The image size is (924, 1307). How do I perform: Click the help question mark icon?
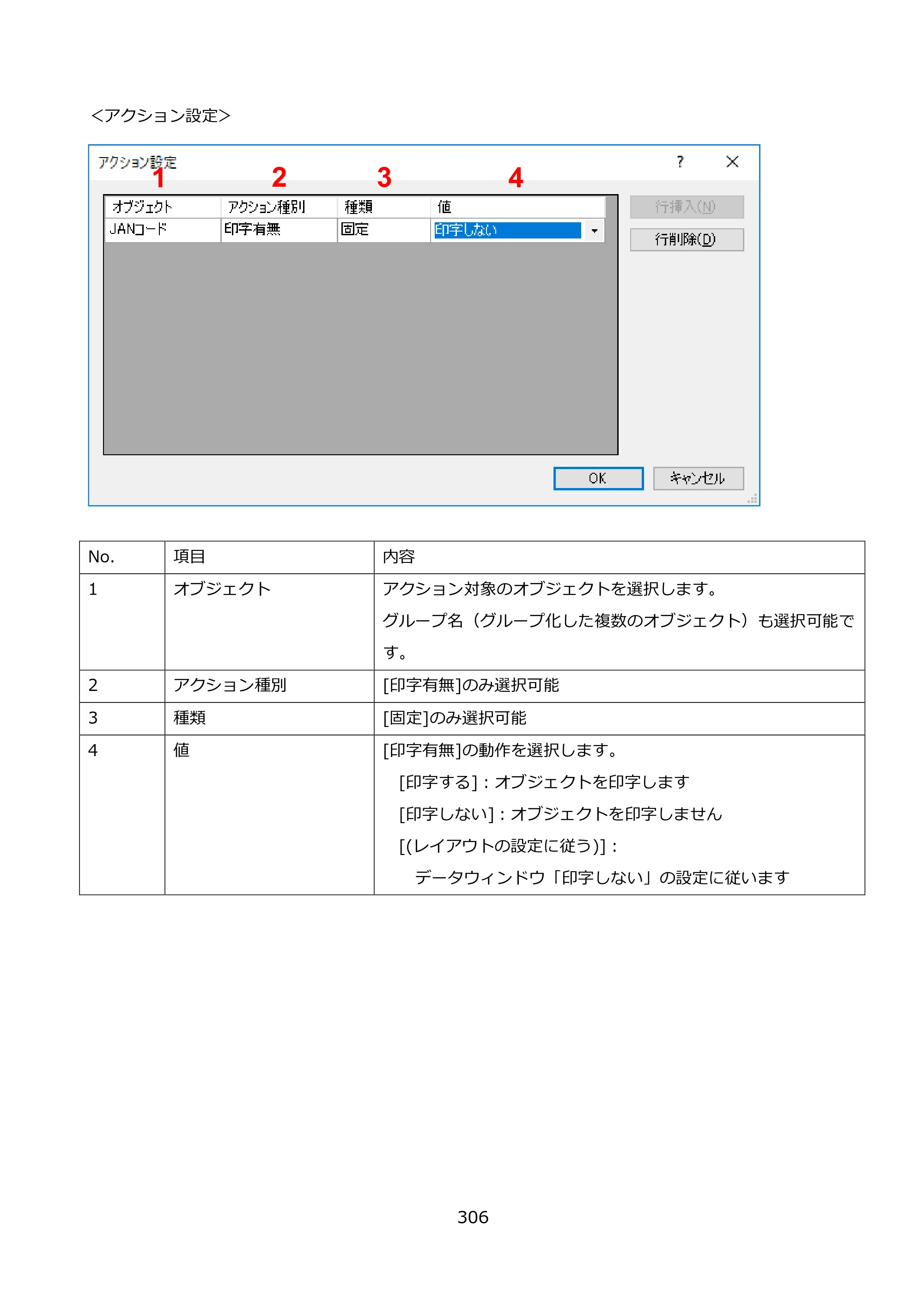pos(680,162)
